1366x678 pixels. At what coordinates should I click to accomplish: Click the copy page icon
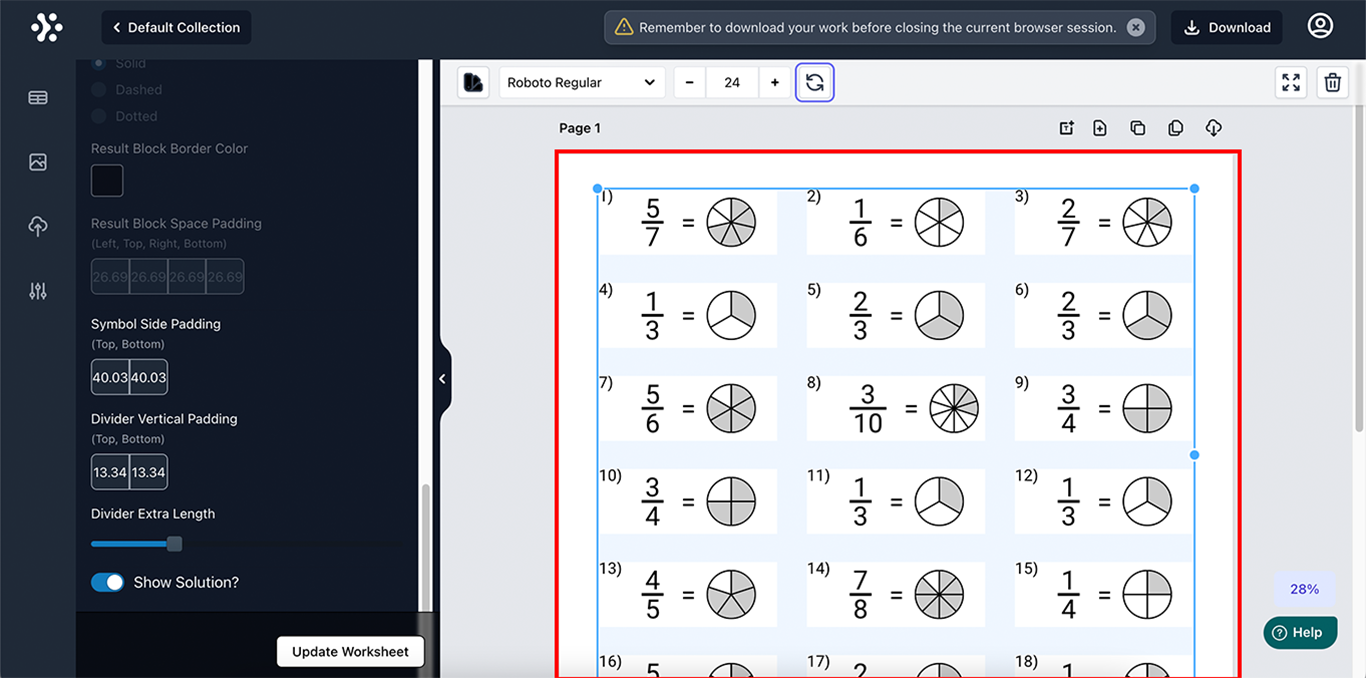click(x=1138, y=128)
